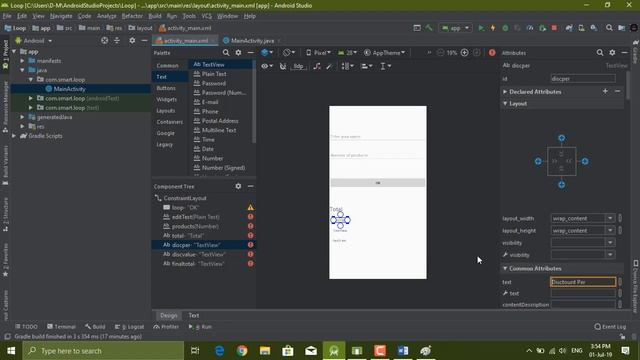Click zoom out minus icon in designer
This screenshot has height=360, width=640.
[440, 53]
